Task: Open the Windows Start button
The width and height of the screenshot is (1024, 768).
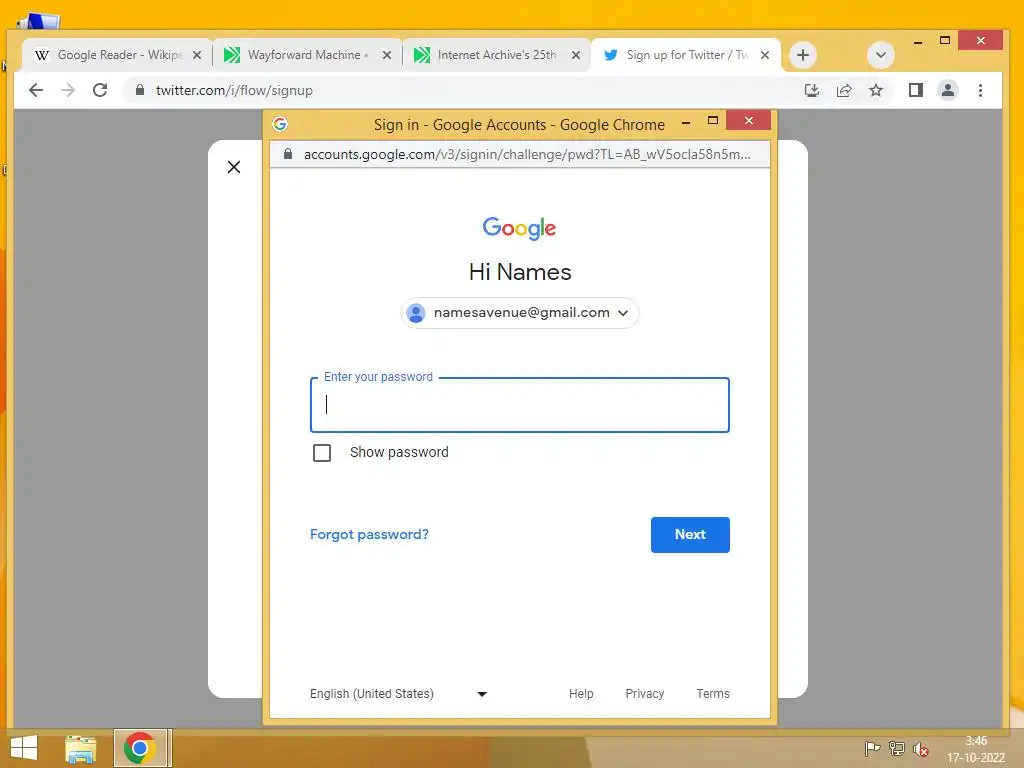Action: (x=24, y=748)
